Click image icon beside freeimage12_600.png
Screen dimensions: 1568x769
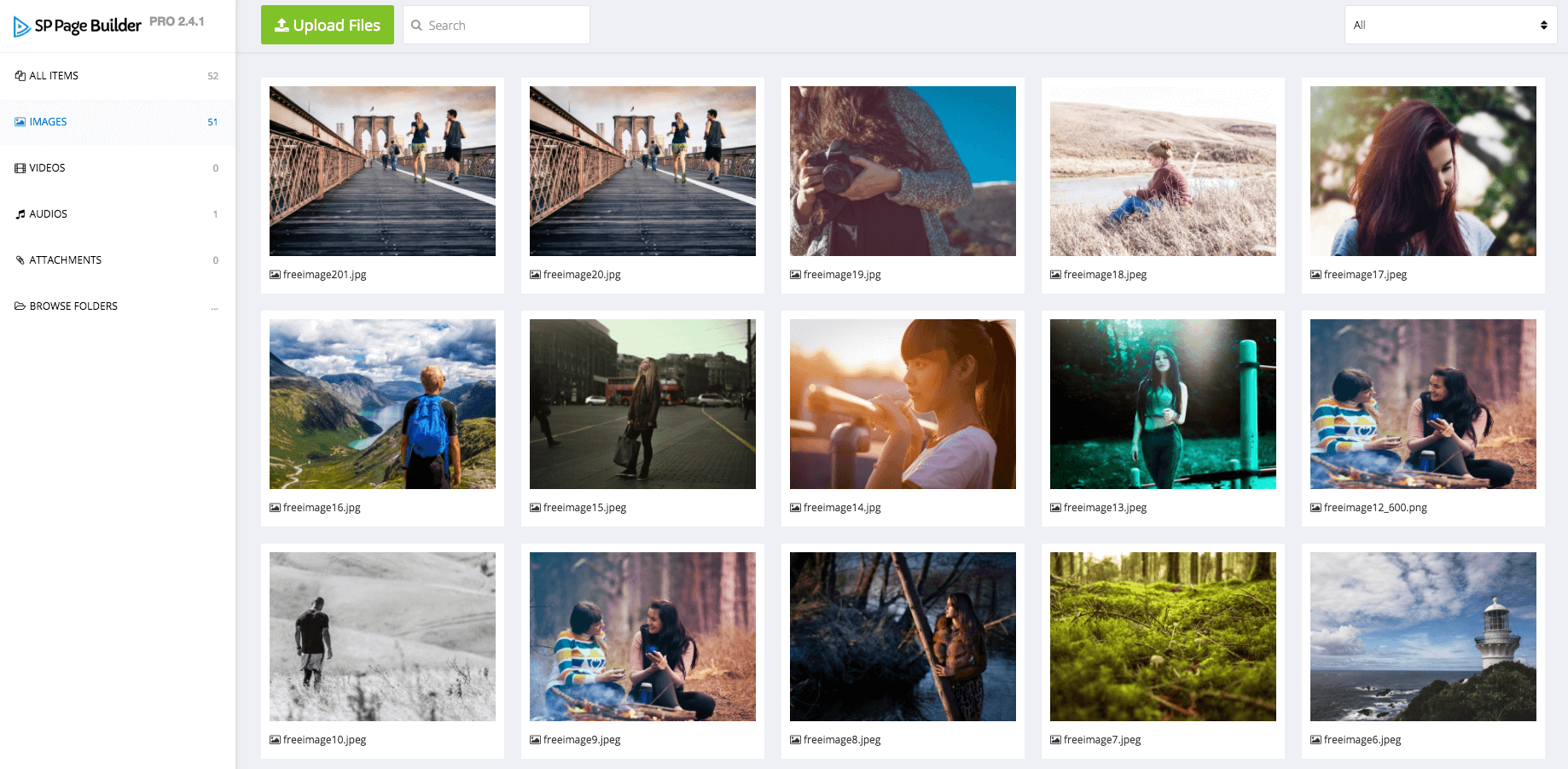point(1315,508)
